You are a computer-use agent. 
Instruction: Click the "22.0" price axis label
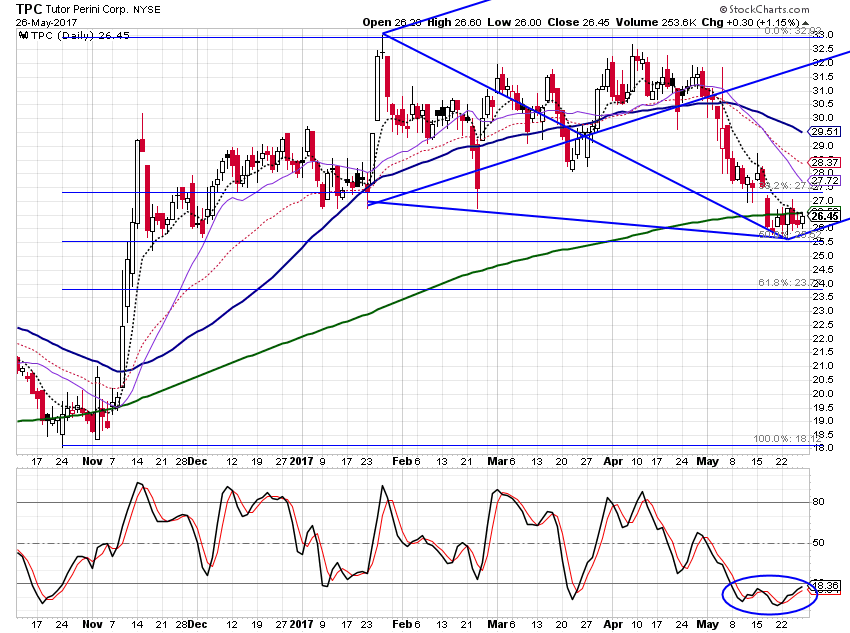[x=822, y=339]
